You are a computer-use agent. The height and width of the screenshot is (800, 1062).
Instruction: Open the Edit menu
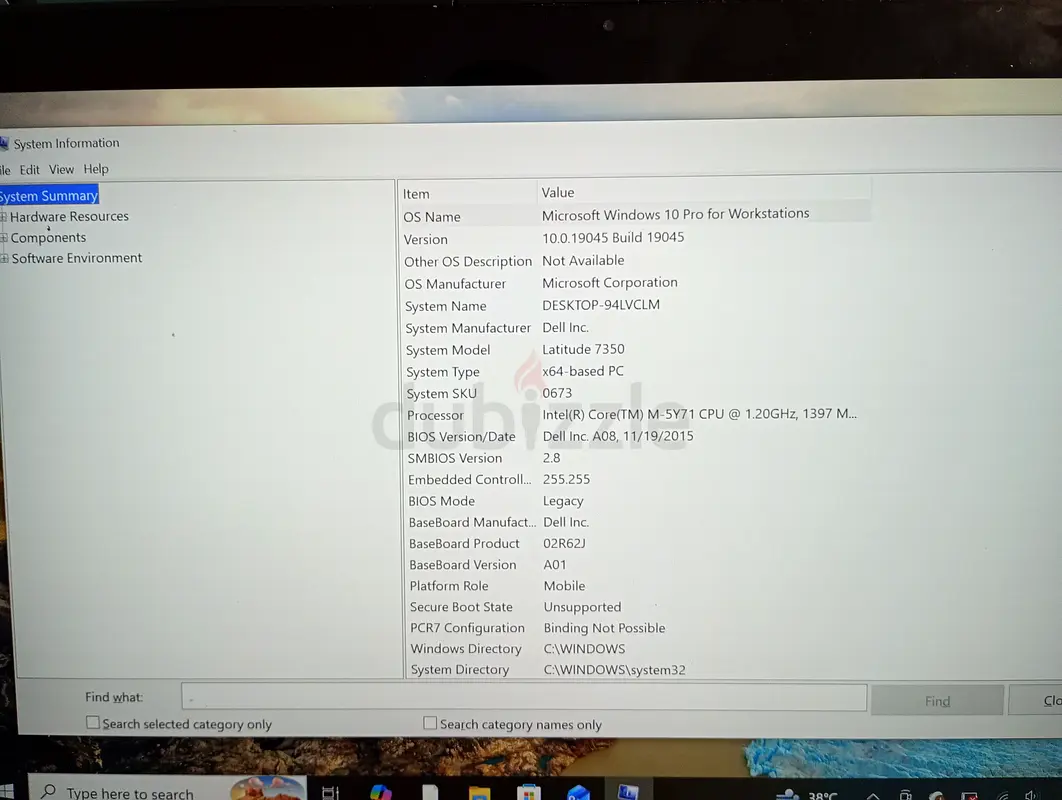29,170
